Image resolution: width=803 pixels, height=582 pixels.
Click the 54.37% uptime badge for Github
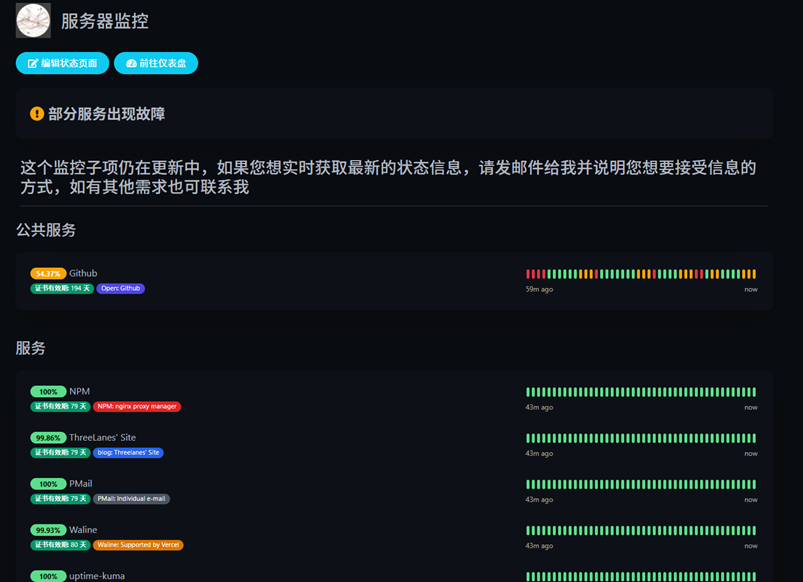[48, 274]
